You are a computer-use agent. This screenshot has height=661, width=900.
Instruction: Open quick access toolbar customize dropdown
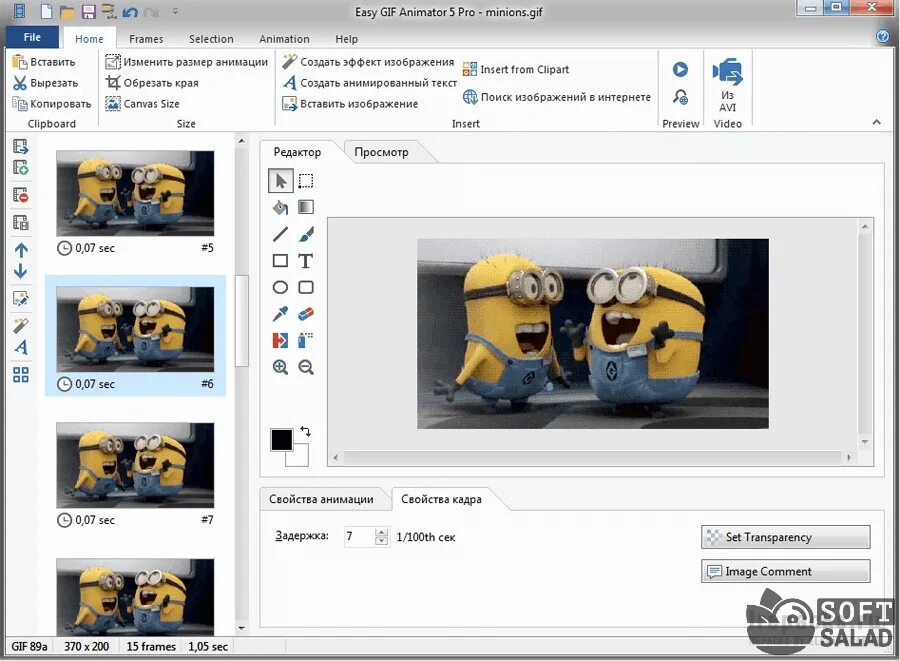click(x=175, y=11)
